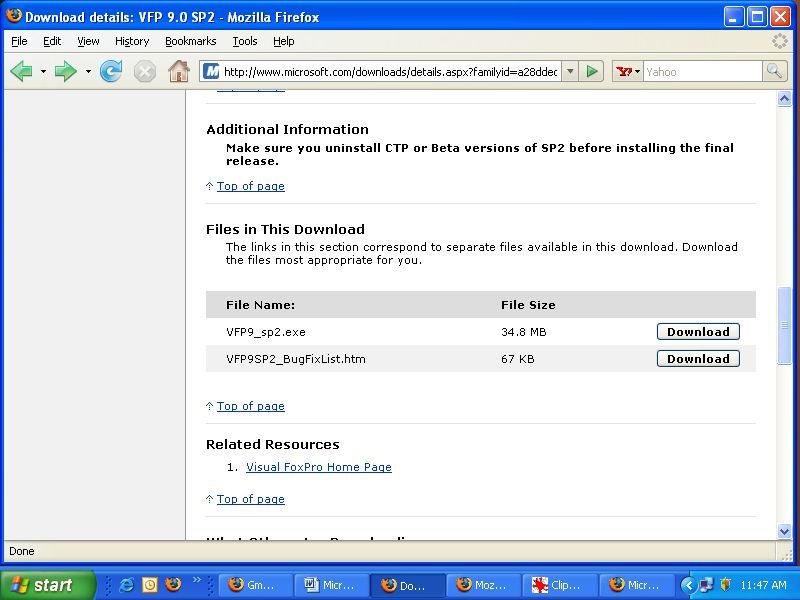The height and width of the screenshot is (600, 800).
Task: Reload the page with the refresh icon
Action: click(111, 71)
